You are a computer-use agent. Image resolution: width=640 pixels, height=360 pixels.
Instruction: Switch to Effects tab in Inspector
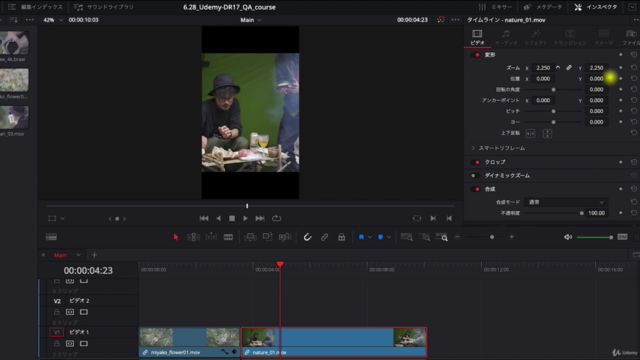536,37
